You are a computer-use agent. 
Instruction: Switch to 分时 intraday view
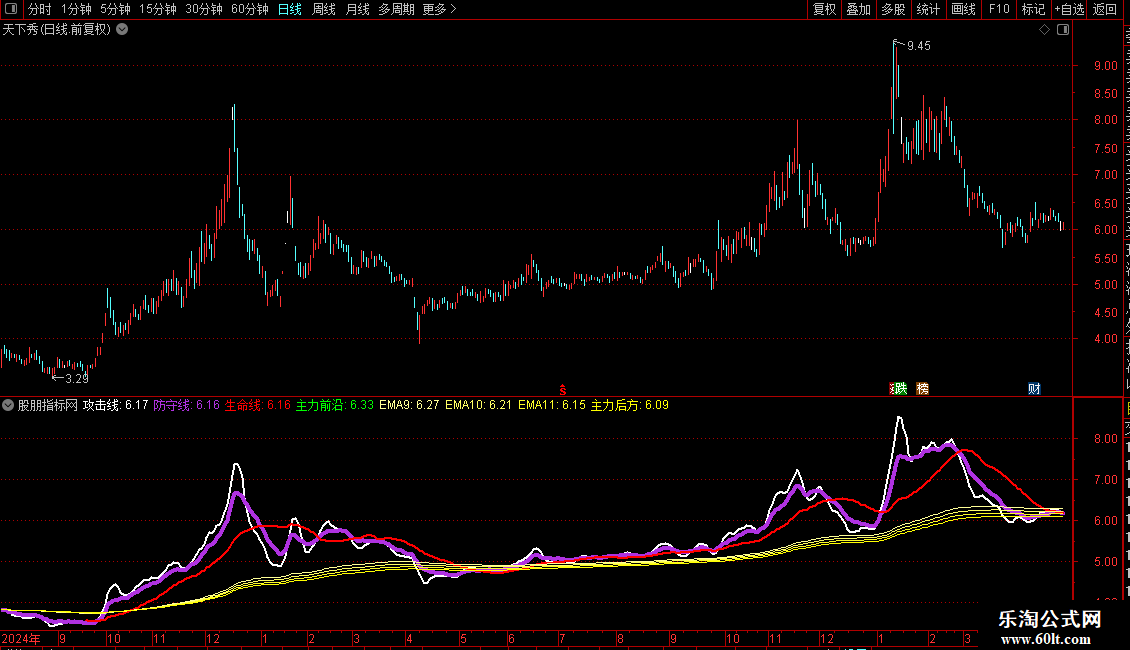[x=40, y=9]
